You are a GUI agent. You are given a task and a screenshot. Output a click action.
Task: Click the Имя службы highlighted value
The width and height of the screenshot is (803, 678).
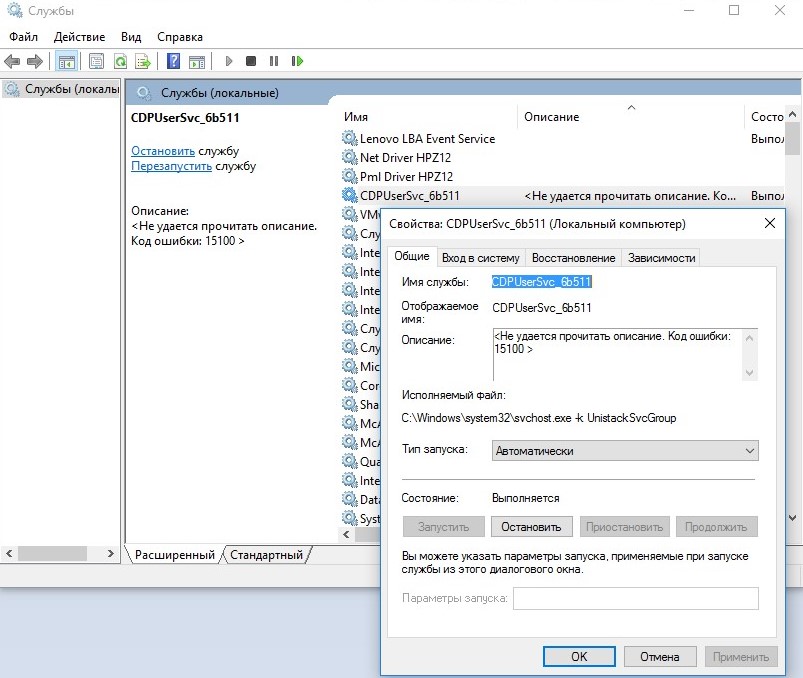coord(542,282)
